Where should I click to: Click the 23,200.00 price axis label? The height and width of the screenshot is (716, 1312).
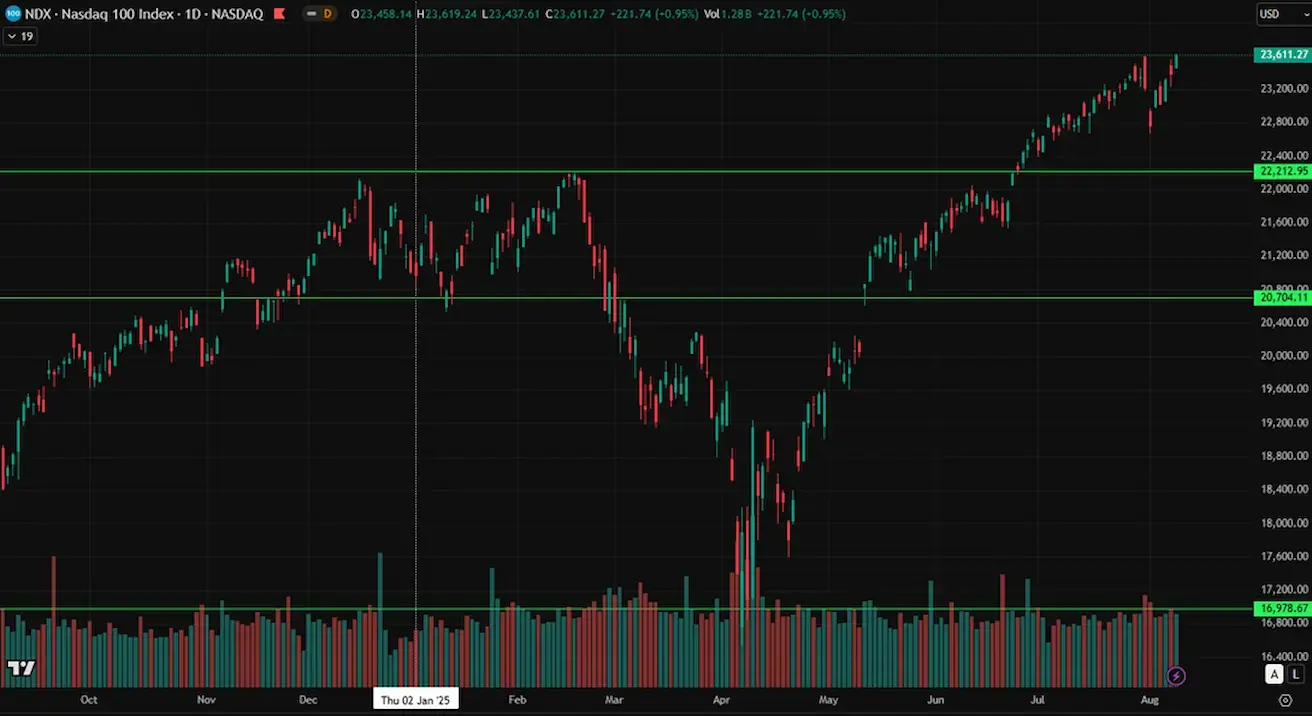click(x=1285, y=89)
